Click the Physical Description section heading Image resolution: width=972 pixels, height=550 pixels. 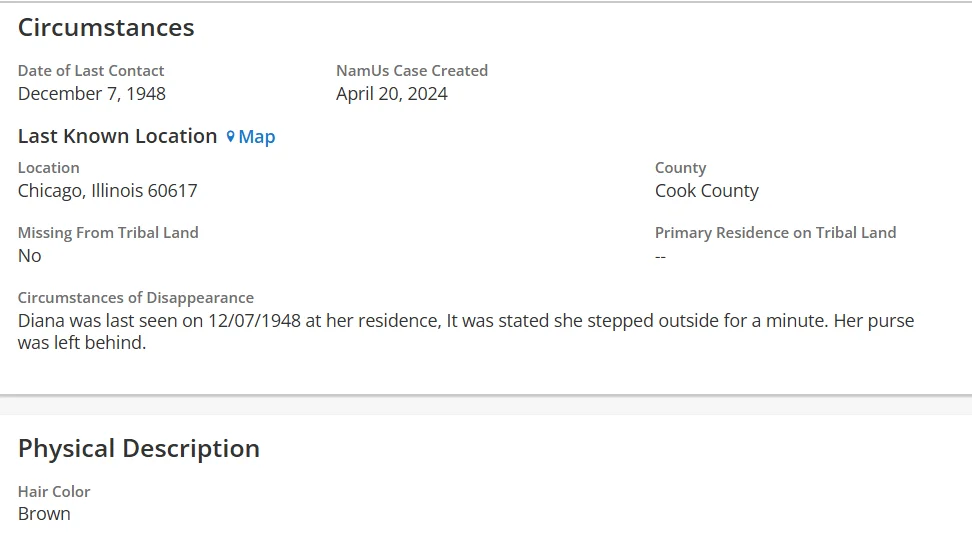point(139,448)
